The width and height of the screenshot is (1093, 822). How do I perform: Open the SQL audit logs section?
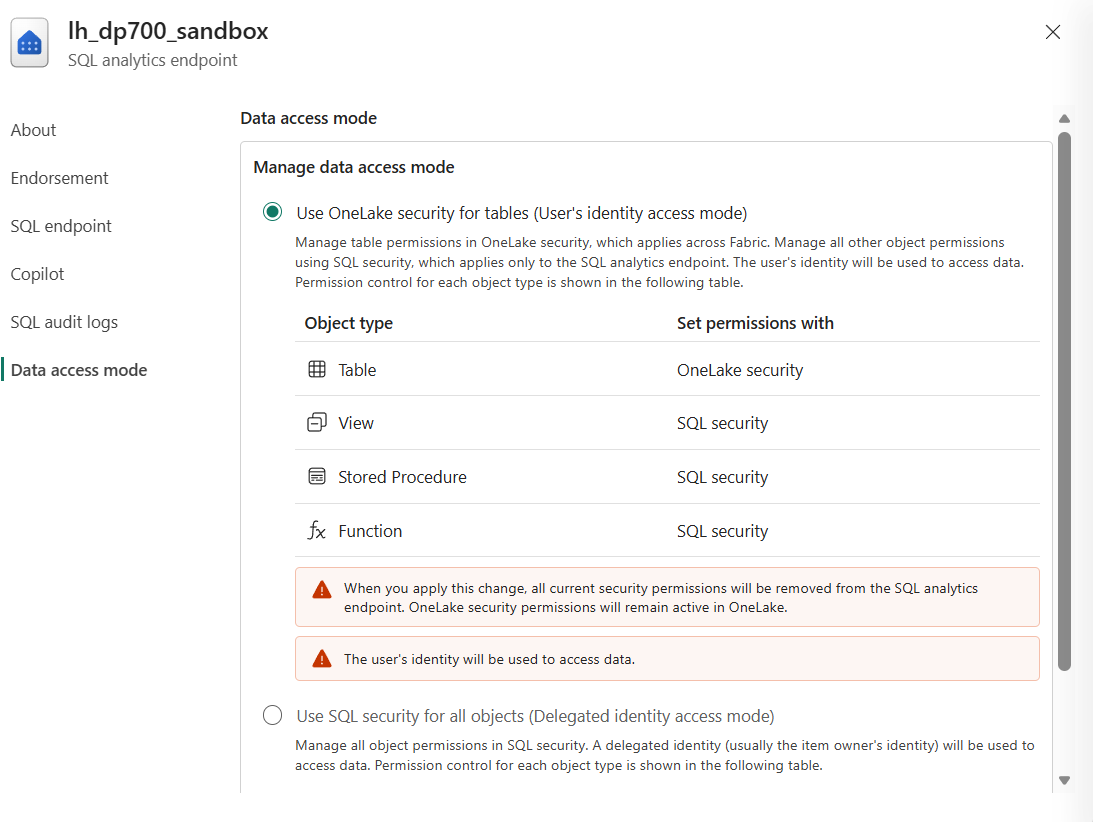[64, 323]
